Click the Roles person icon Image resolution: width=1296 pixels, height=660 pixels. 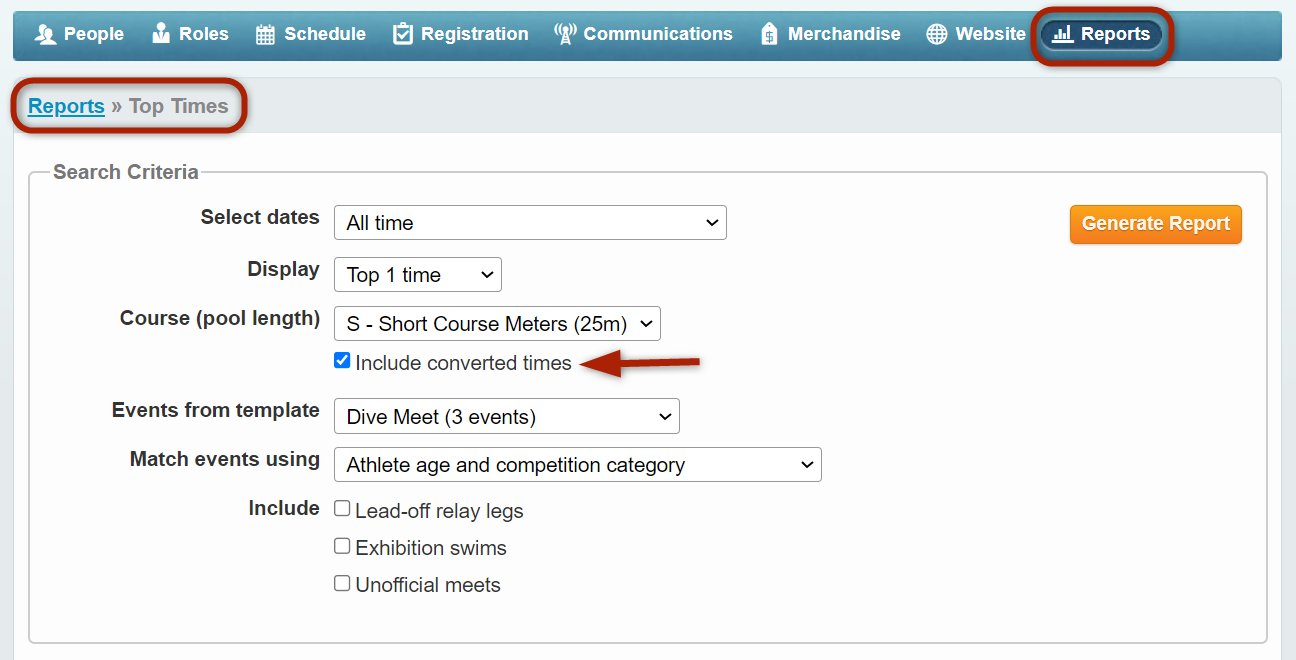point(161,34)
